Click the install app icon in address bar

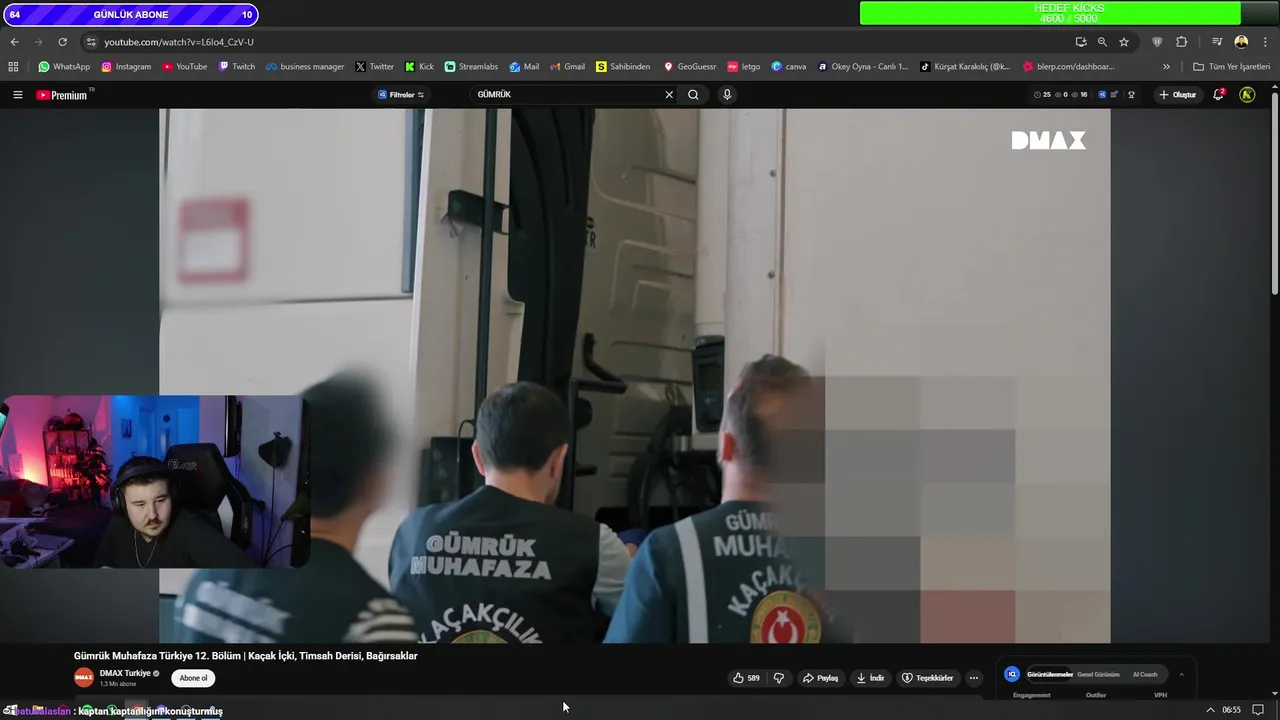click(x=1081, y=42)
